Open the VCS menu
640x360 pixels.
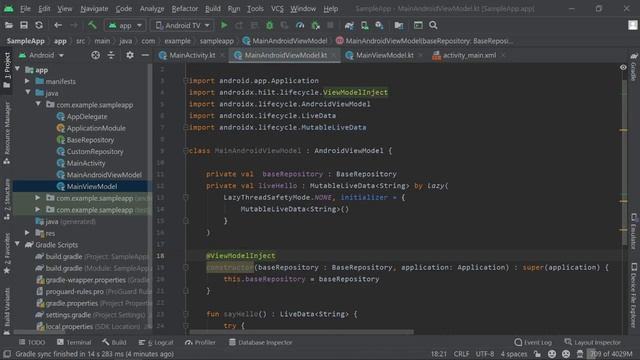pos(277,9)
